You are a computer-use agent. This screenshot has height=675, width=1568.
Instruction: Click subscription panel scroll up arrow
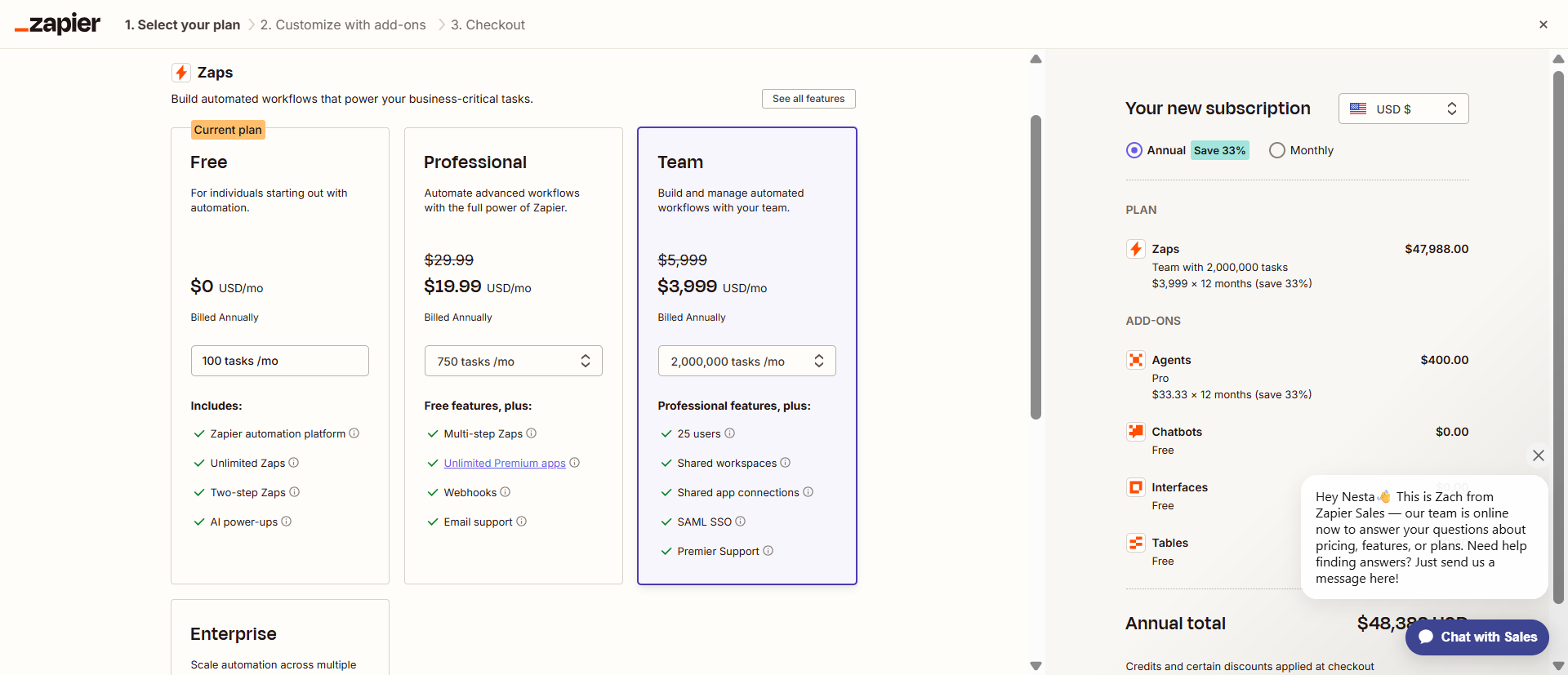click(x=1558, y=59)
